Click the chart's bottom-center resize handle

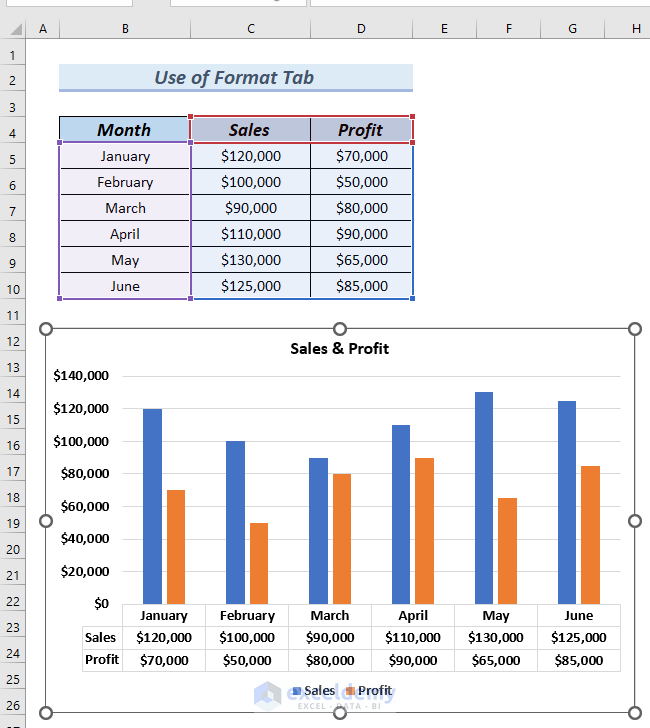(x=340, y=713)
